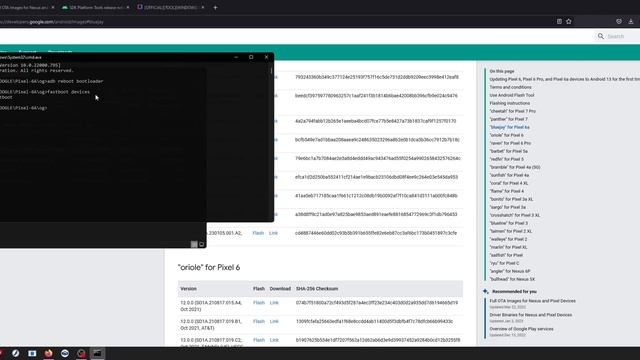Jump to "ryu" for Pixel C

tap(504, 263)
